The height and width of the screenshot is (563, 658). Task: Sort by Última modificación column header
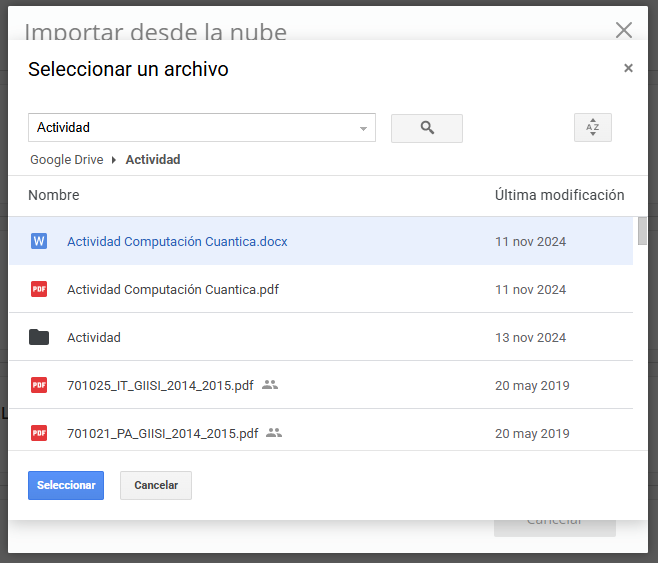click(559, 195)
